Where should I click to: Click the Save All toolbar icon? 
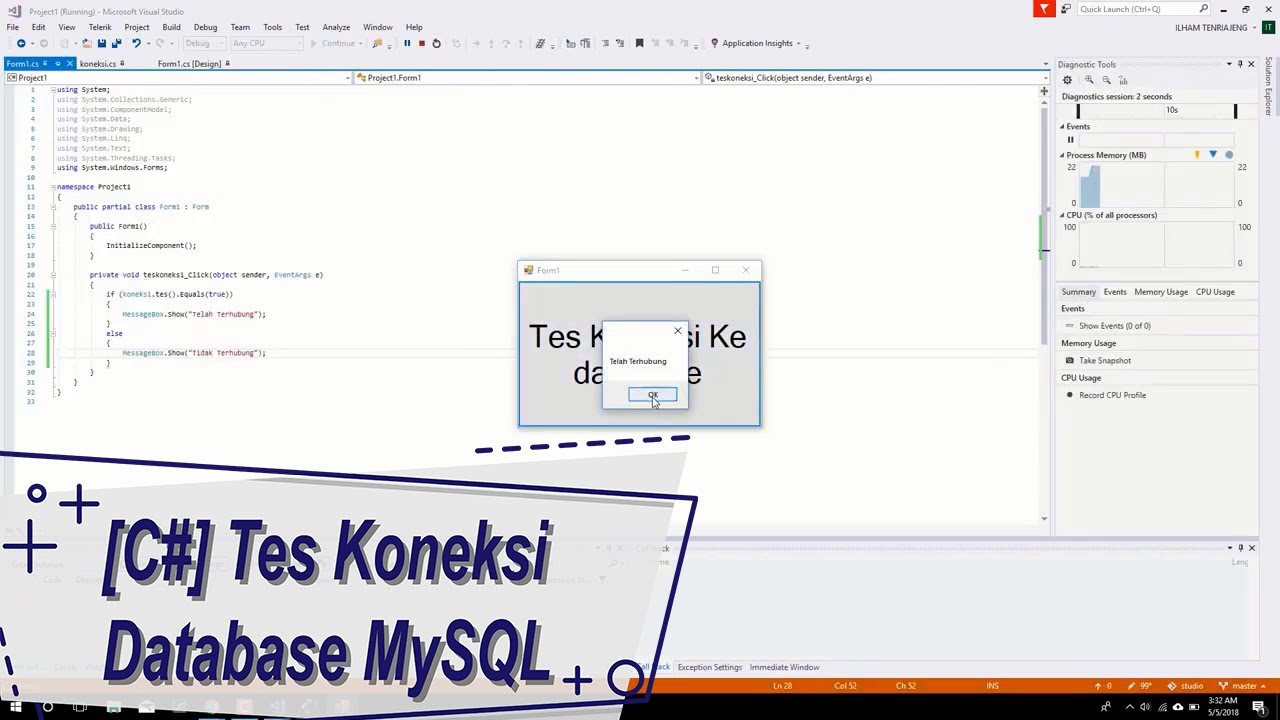117,43
